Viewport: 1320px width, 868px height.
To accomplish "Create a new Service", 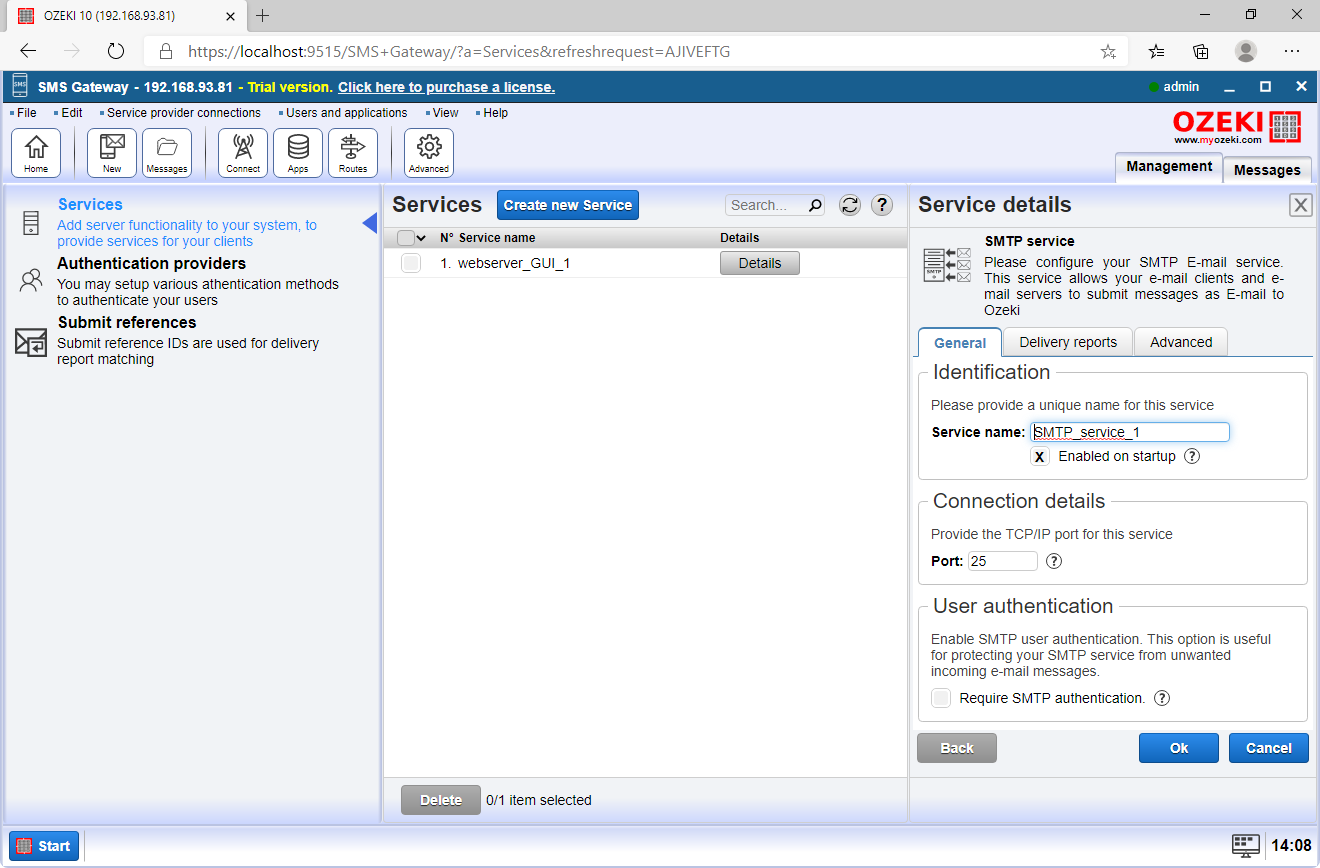I will pyautogui.click(x=567, y=204).
